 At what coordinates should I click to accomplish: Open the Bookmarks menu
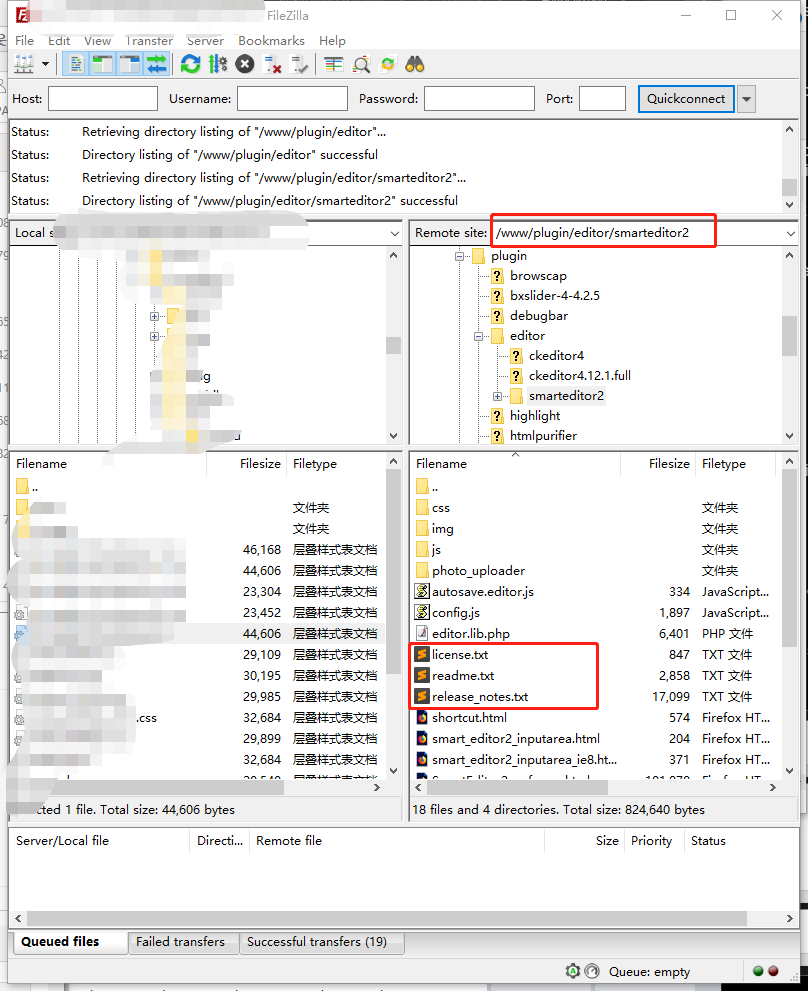(271, 40)
